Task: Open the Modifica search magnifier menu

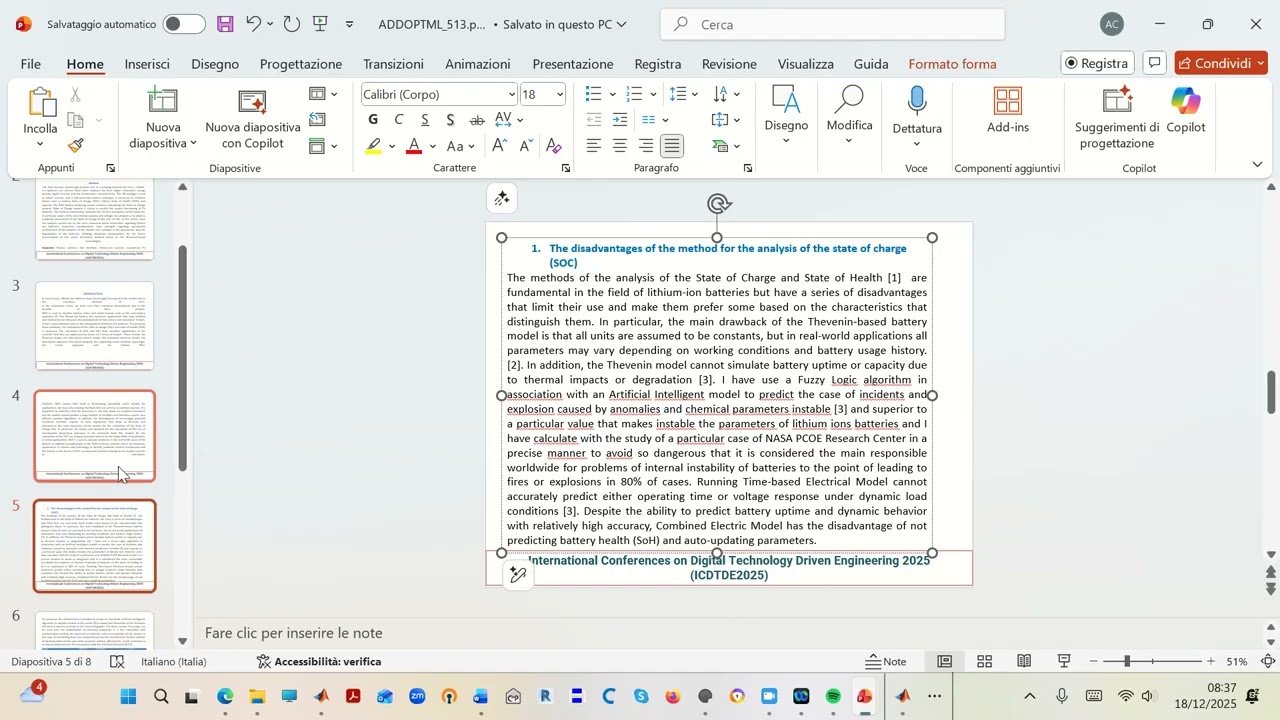Action: [849, 115]
